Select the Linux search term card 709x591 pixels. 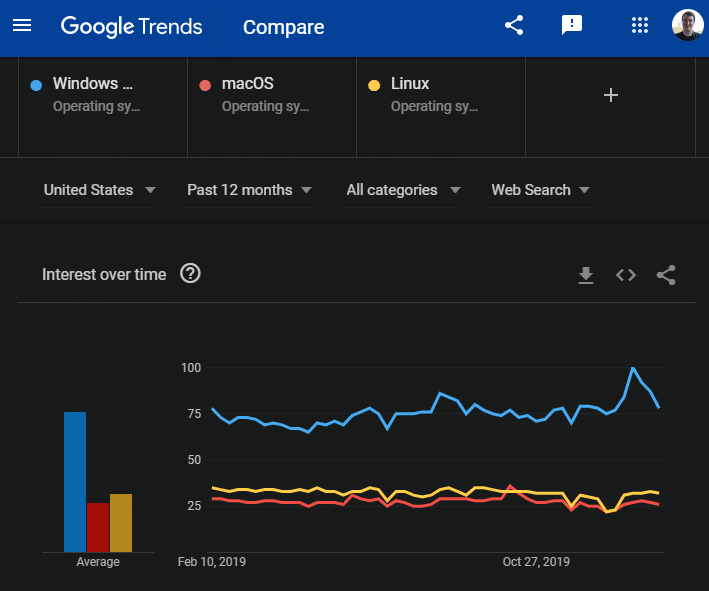pyautogui.click(x=441, y=107)
